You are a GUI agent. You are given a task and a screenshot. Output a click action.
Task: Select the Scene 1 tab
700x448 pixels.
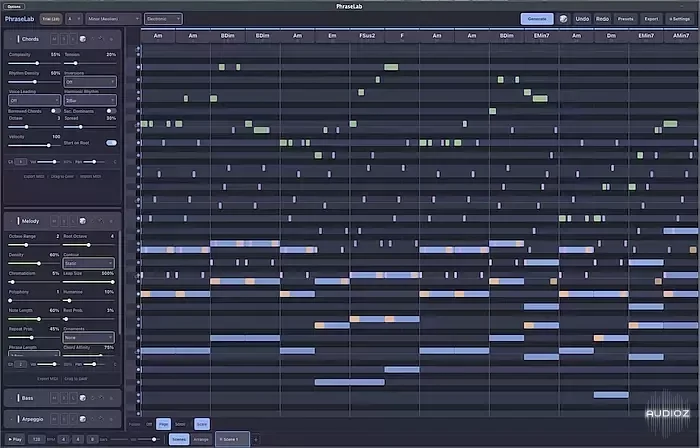pyautogui.click(x=232, y=439)
